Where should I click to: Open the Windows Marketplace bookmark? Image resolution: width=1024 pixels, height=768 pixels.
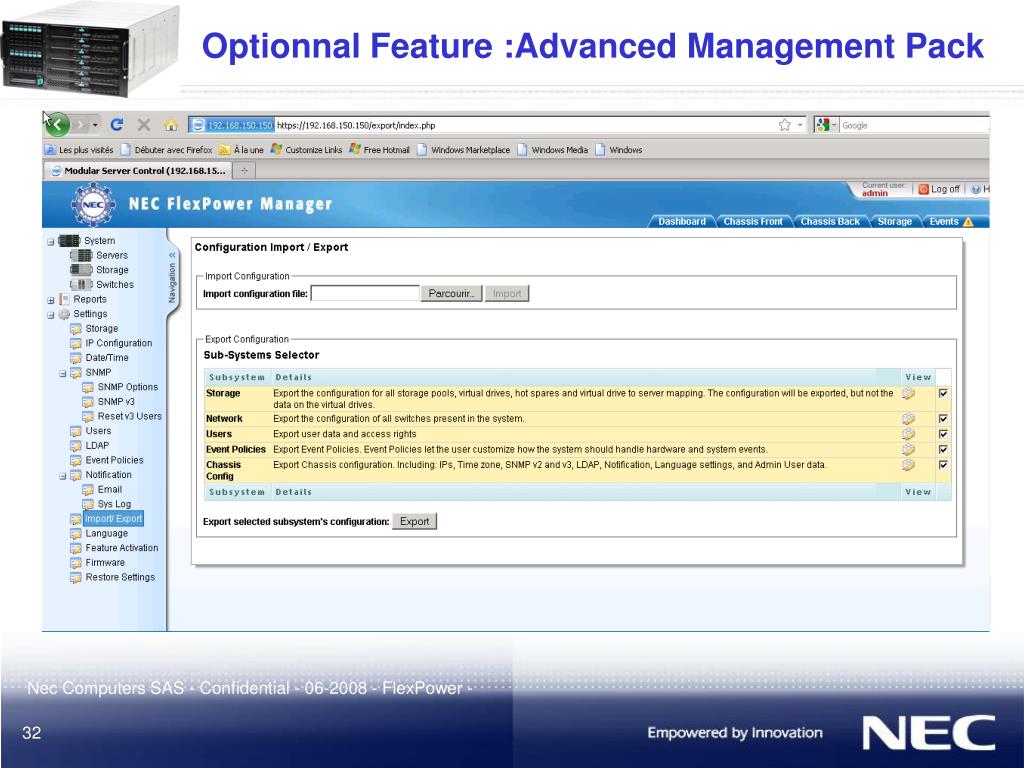point(464,150)
